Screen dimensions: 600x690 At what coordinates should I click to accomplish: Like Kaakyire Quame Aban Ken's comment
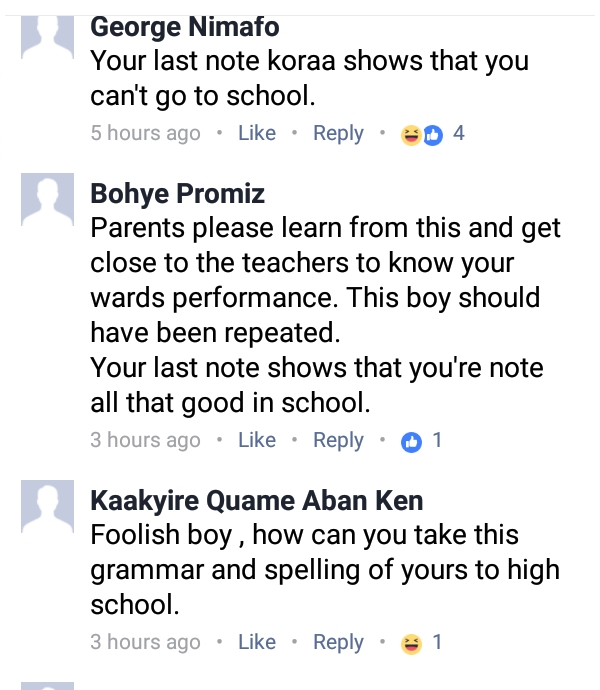257,642
